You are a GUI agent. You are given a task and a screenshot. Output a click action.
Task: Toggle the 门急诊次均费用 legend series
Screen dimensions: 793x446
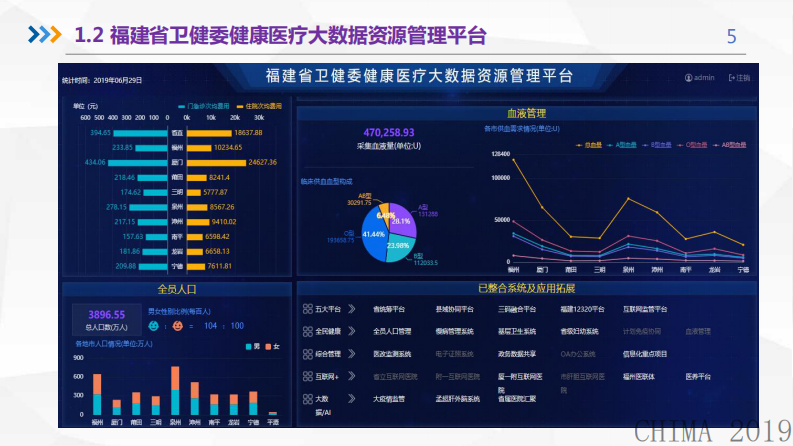click(204, 107)
